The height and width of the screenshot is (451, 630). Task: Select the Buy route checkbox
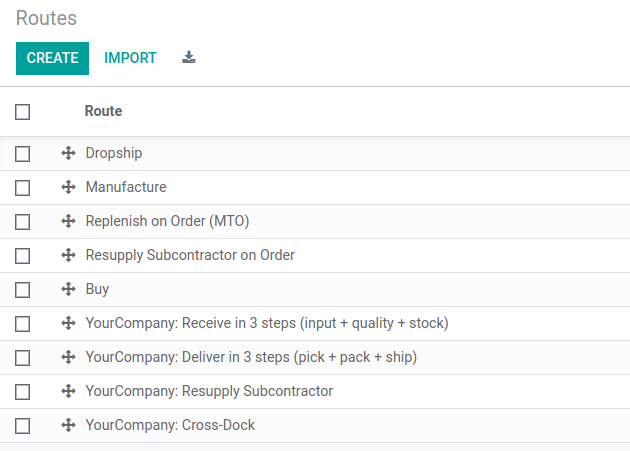coord(23,290)
